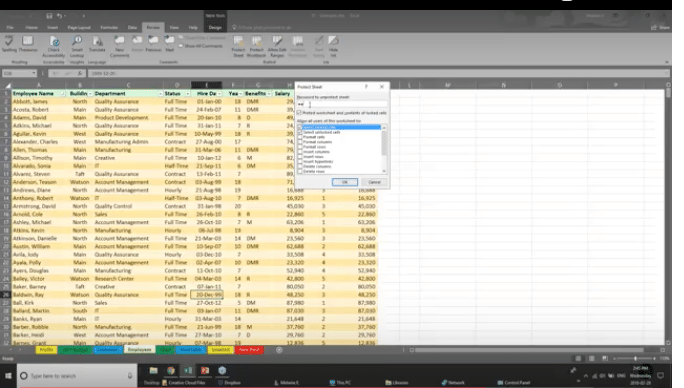
Task: Open Building column filter dropdown
Action: pyautogui.click(x=90, y=94)
